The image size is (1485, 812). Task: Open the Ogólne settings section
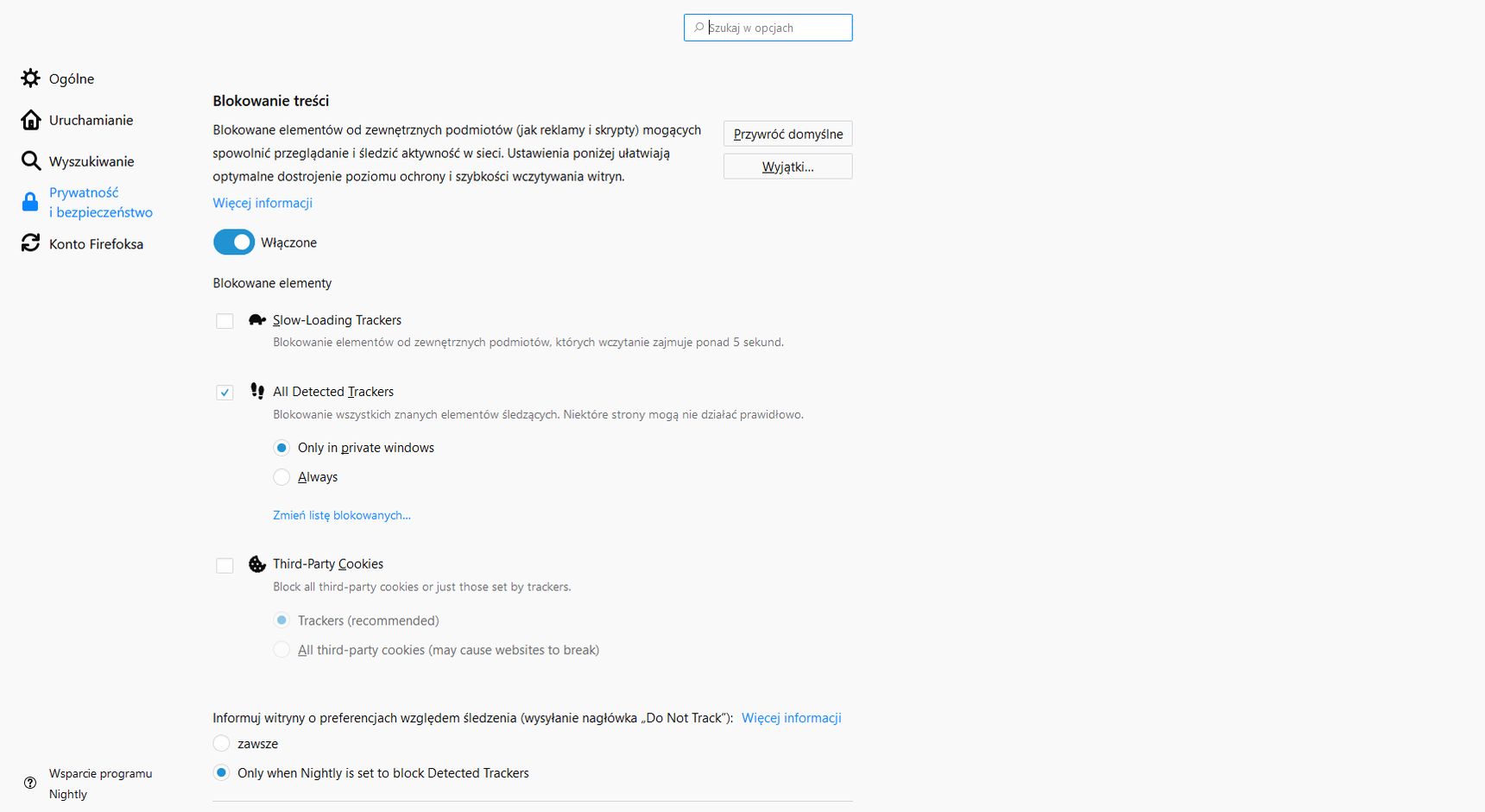(x=72, y=79)
